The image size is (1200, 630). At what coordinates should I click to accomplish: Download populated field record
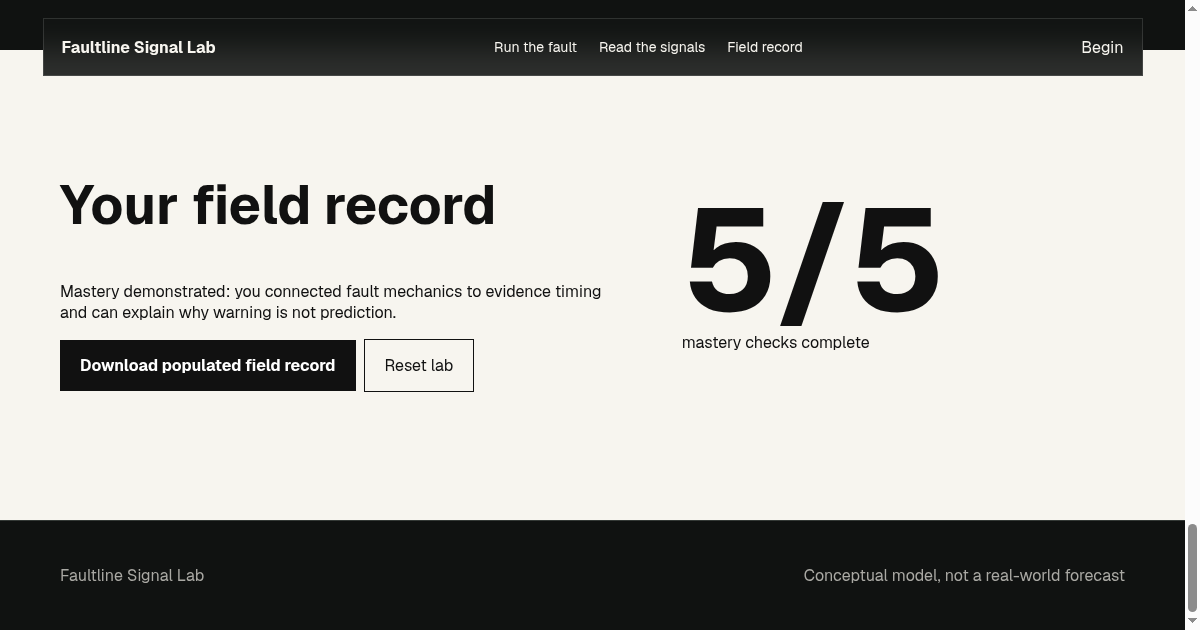(x=208, y=365)
